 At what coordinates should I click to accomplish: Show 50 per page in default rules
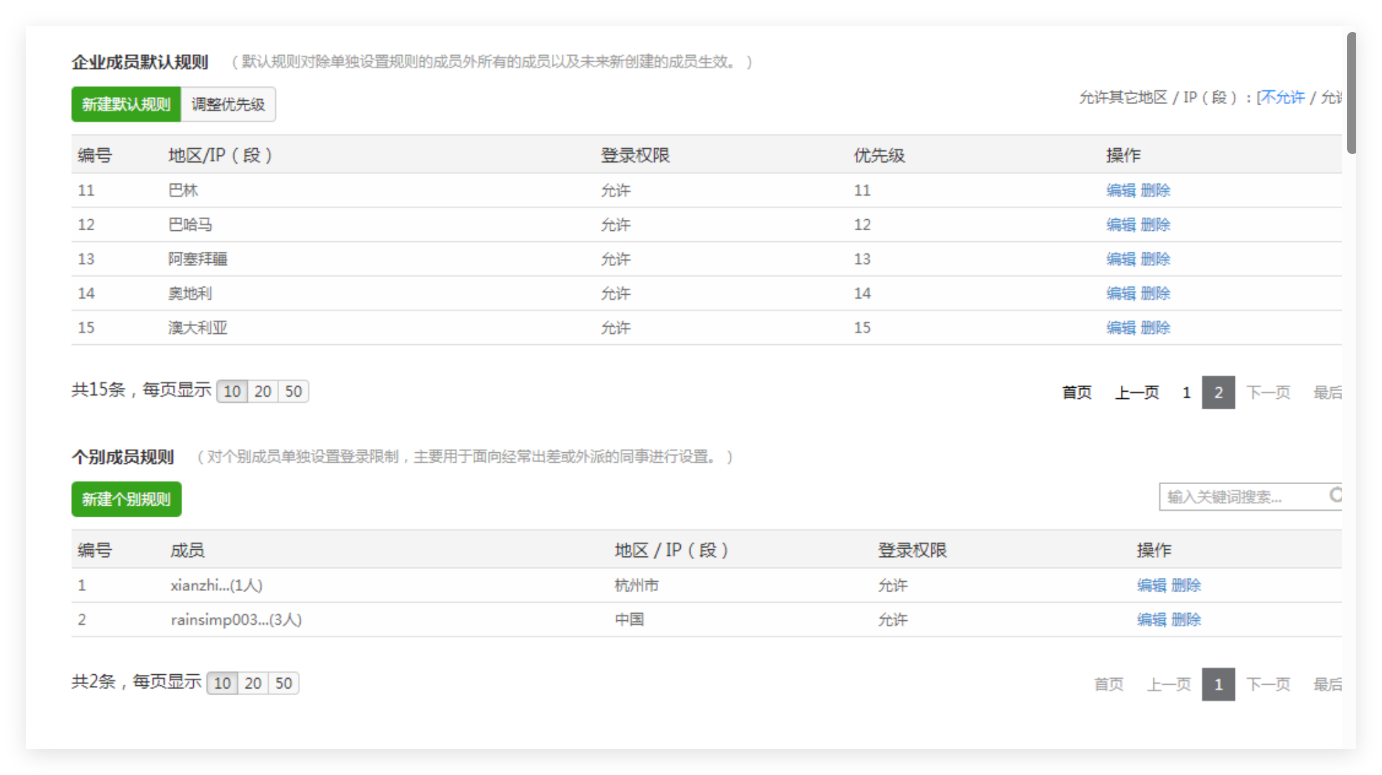pos(293,391)
